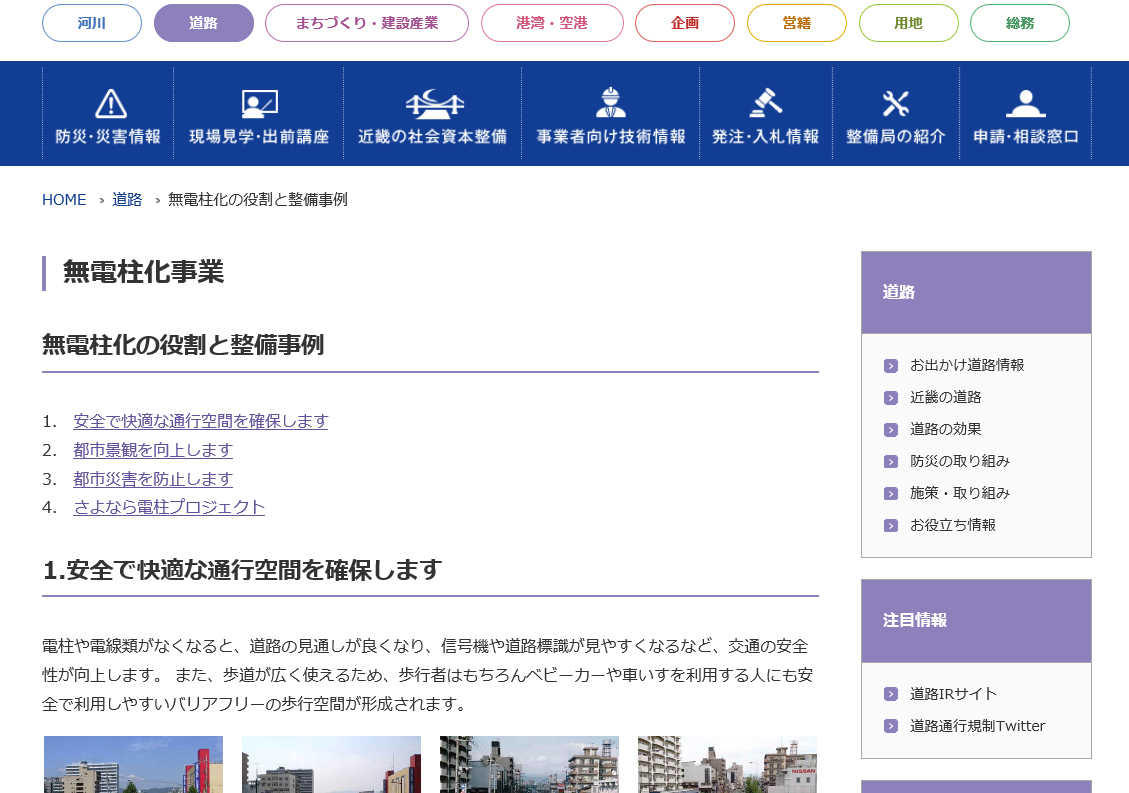Open first street photo with red signboard

(133, 764)
